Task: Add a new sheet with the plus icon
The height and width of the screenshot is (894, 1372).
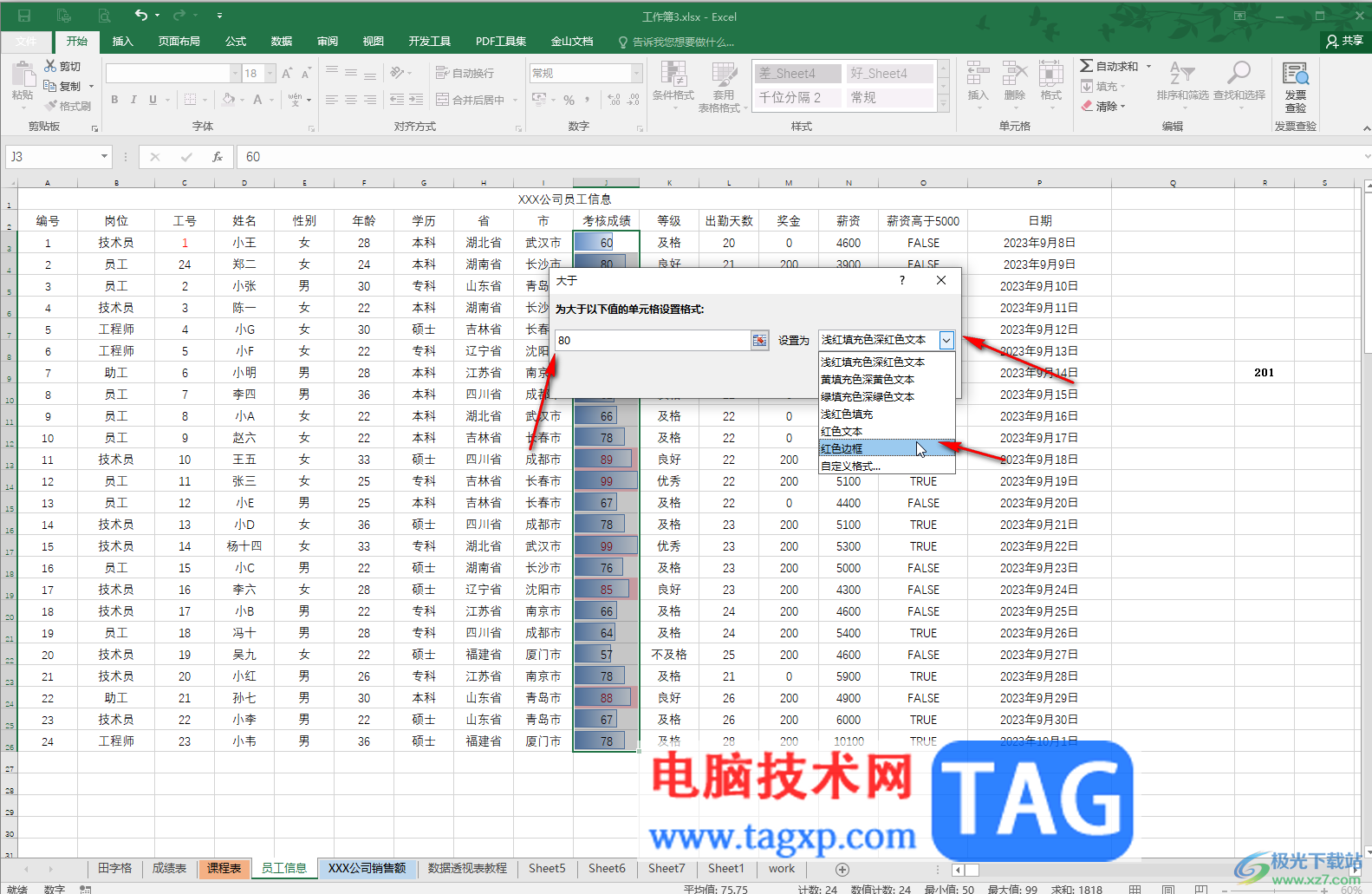Action: [x=842, y=869]
